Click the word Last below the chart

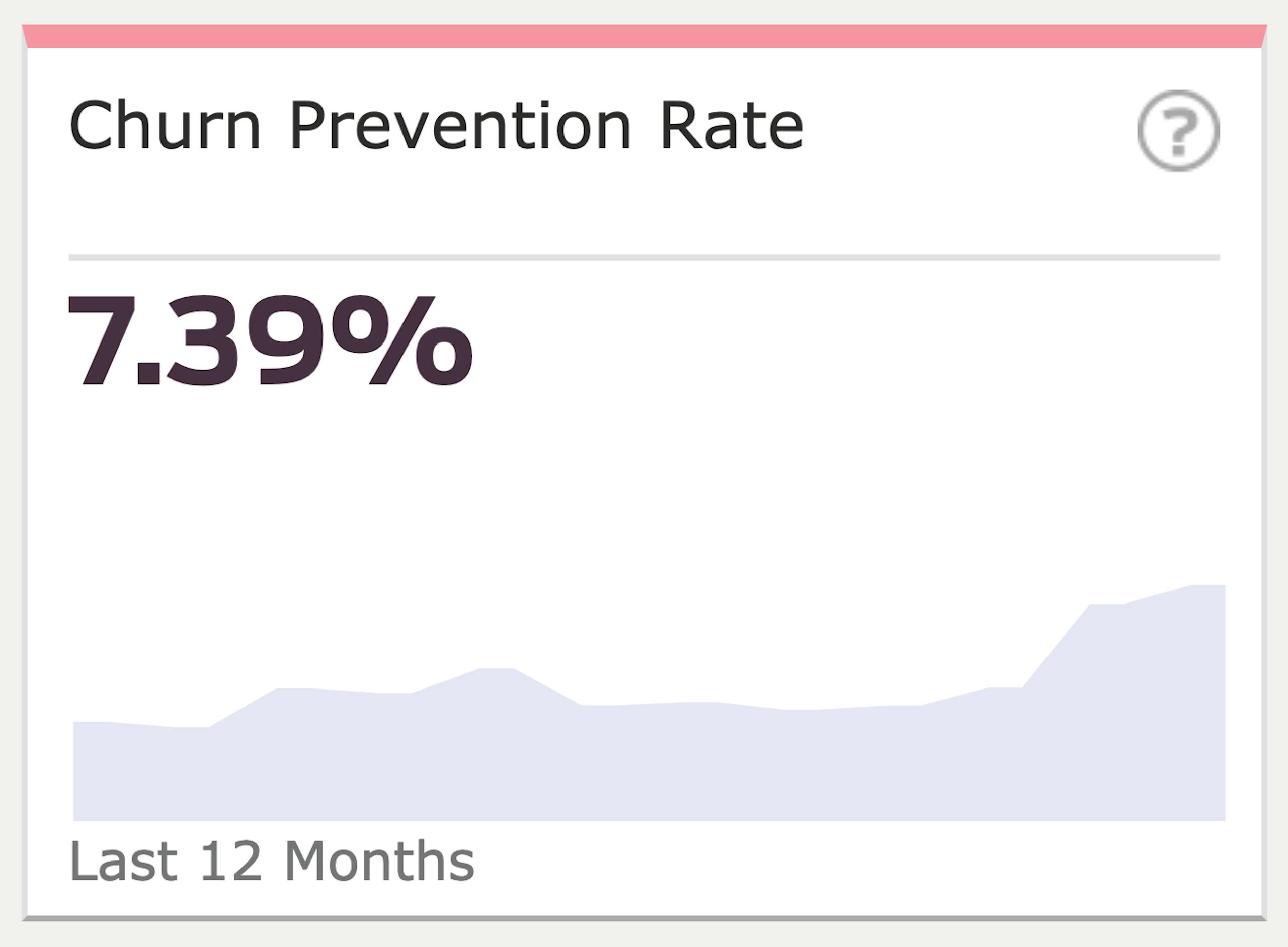coord(123,862)
